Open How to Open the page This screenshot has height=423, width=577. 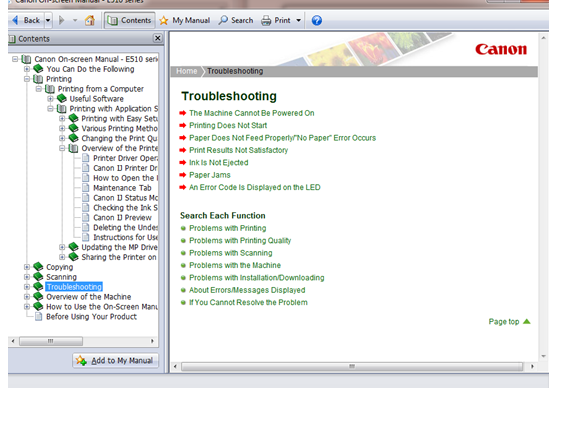click(x=125, y=178)
